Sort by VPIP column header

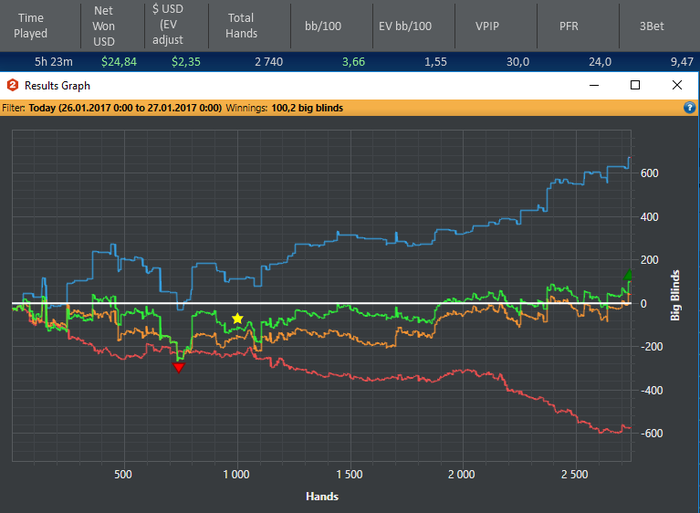tap(487, 26)
